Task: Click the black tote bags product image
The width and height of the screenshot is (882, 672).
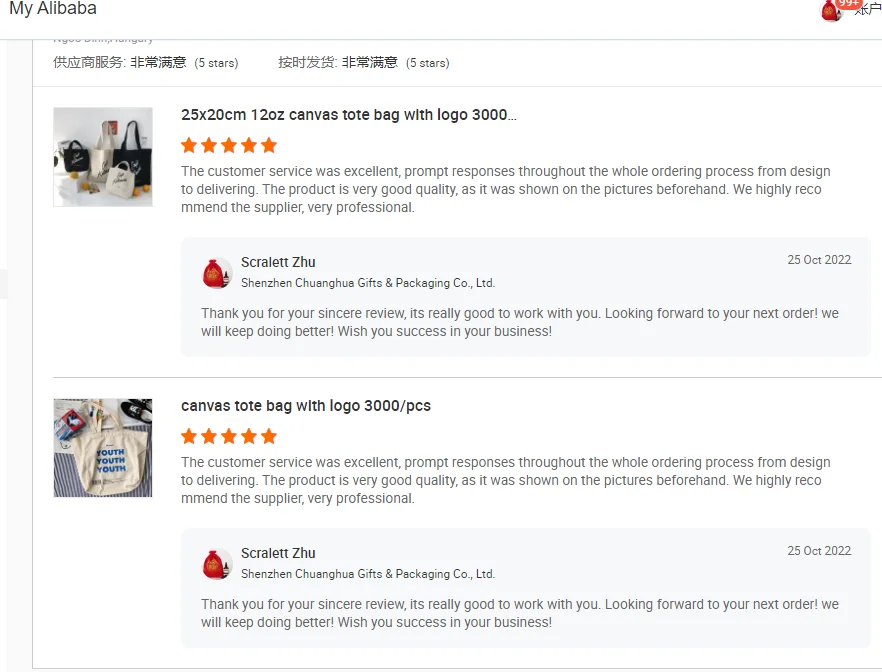Action: pos(102,157)
